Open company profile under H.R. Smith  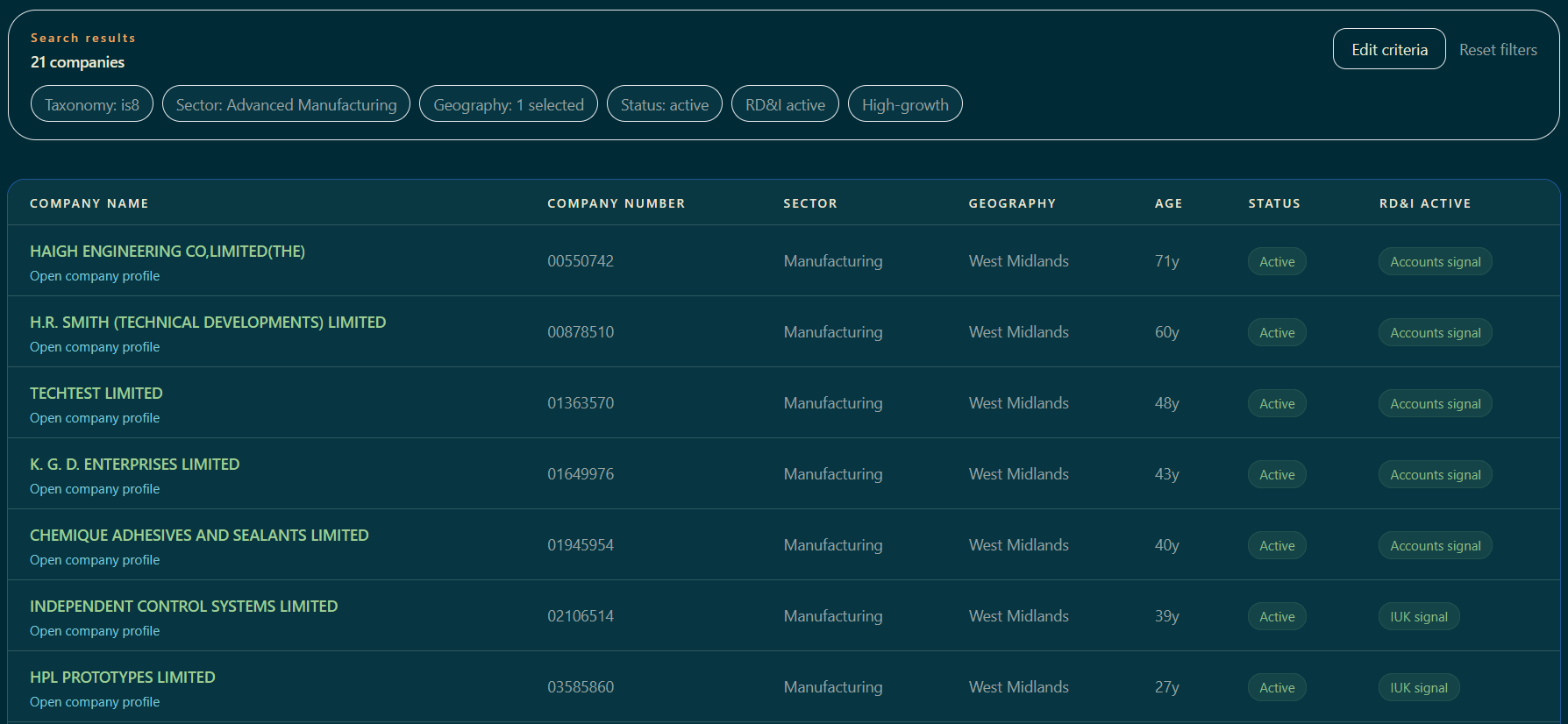(95, 347)
